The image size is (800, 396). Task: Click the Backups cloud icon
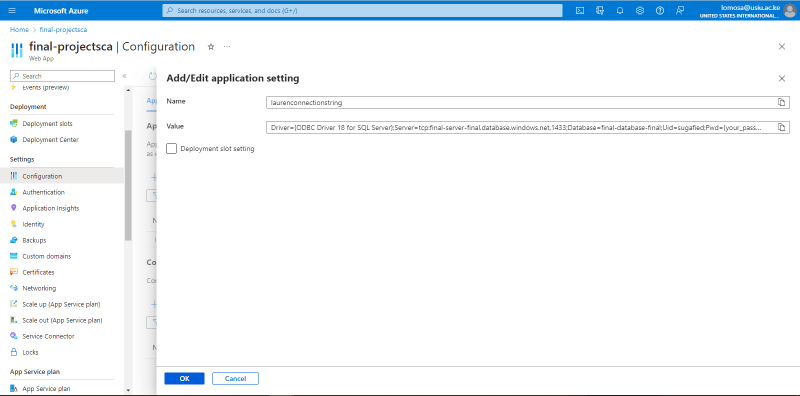(14, 240)
